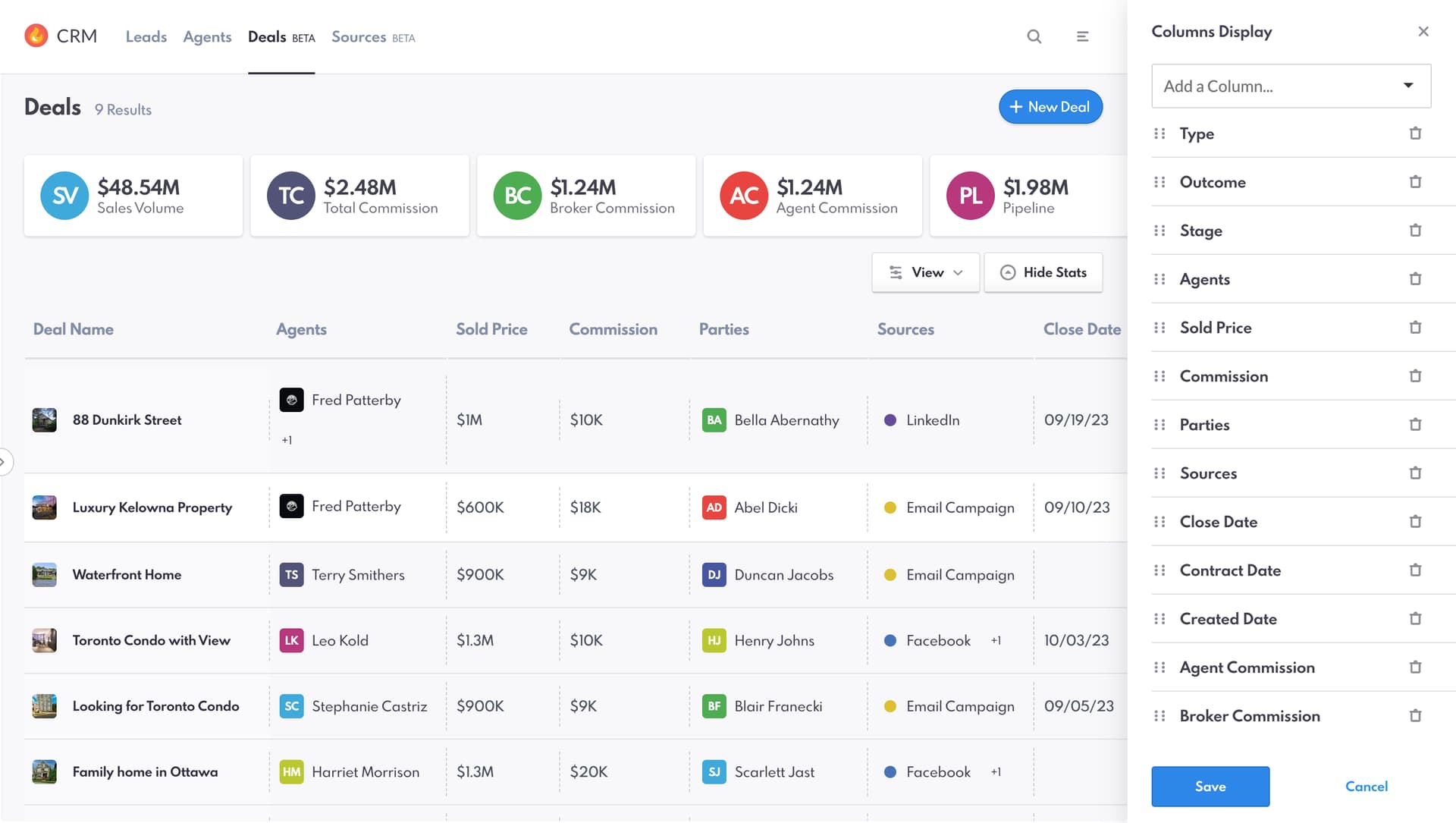
Task: Remove the Contract Date column
Action: (x=1415, y=570)
